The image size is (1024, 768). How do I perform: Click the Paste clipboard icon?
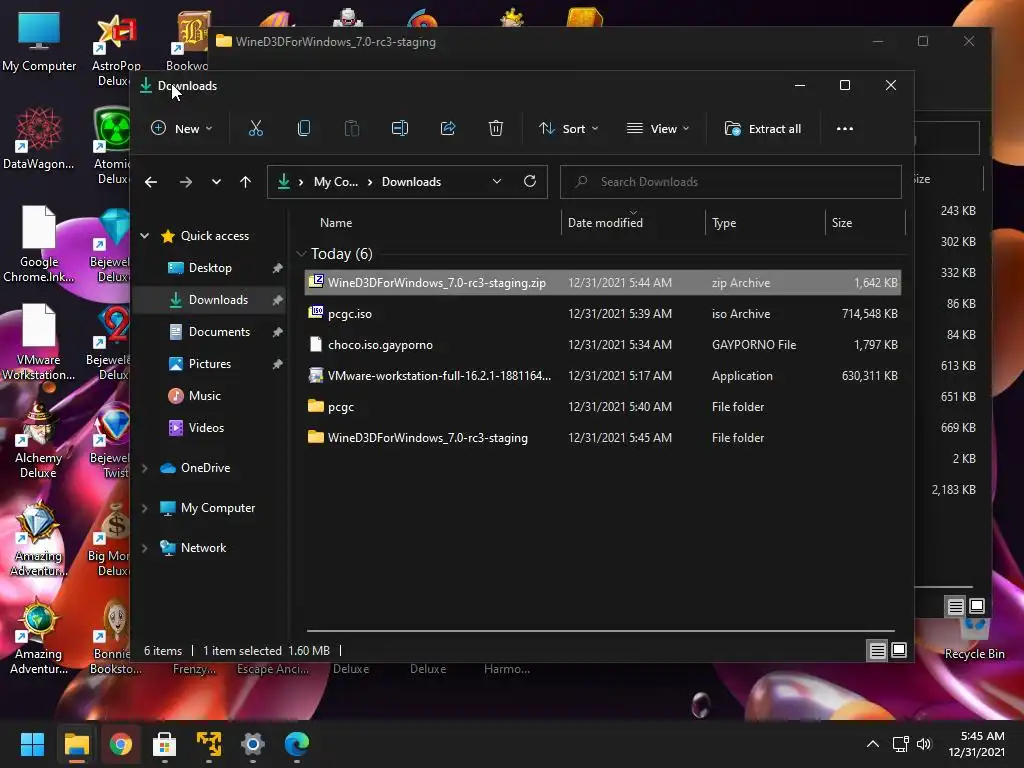[x=351, y=129]
